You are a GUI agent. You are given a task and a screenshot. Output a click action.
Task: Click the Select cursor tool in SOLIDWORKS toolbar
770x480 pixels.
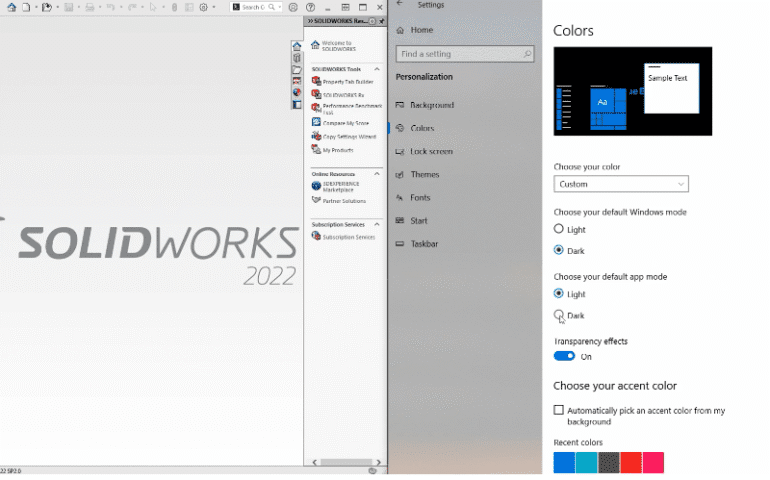coord(153,7)
